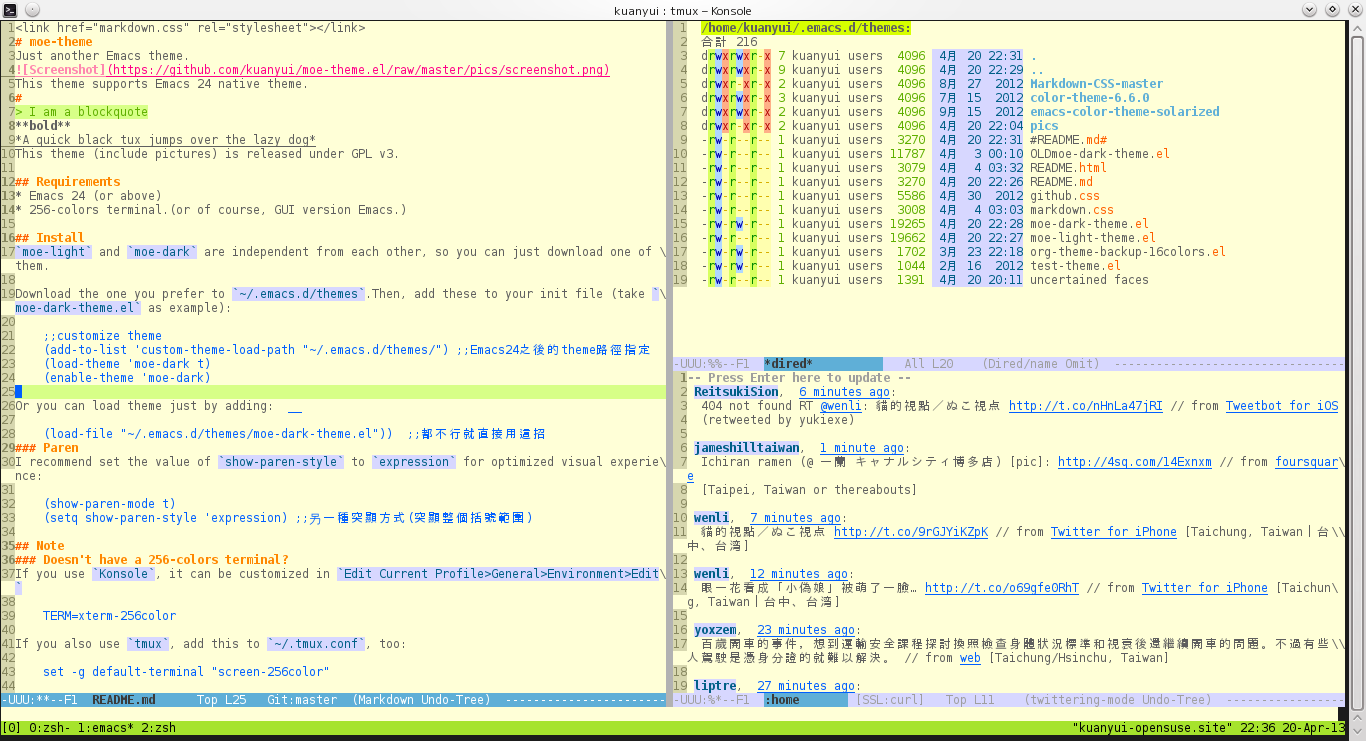The image size is (1366, 741).
Task: Open OLDmoe-dark-theme.el in dired
Action: point(1100,154)
